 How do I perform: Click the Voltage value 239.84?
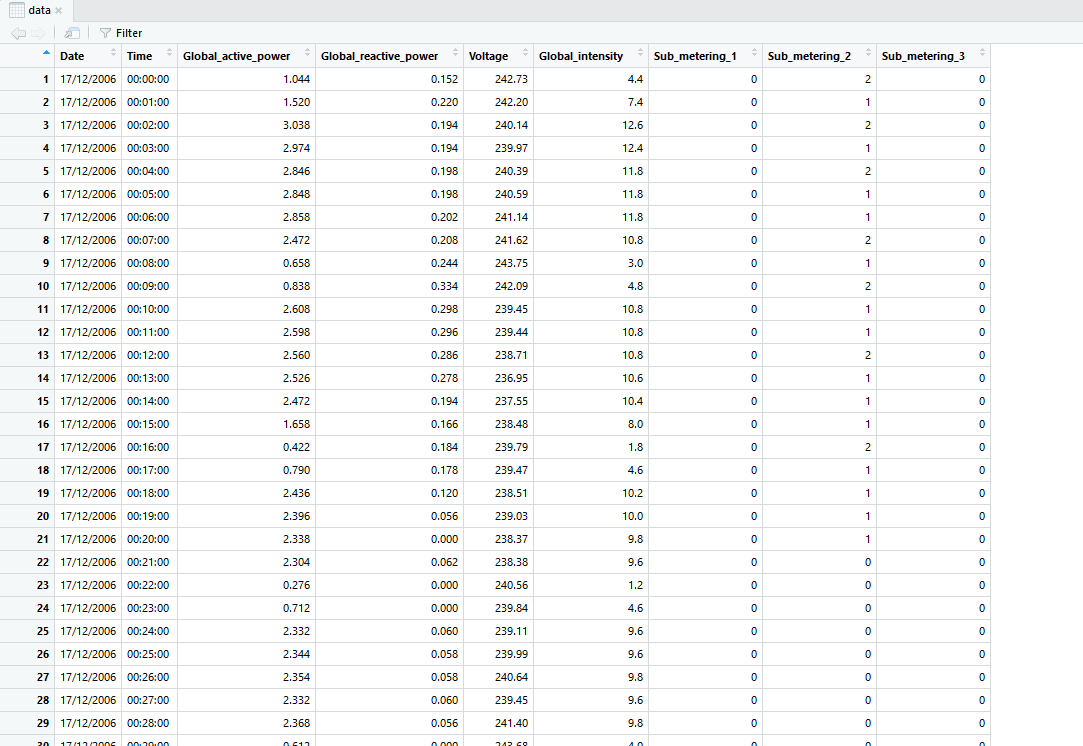(x=511, y=608)
